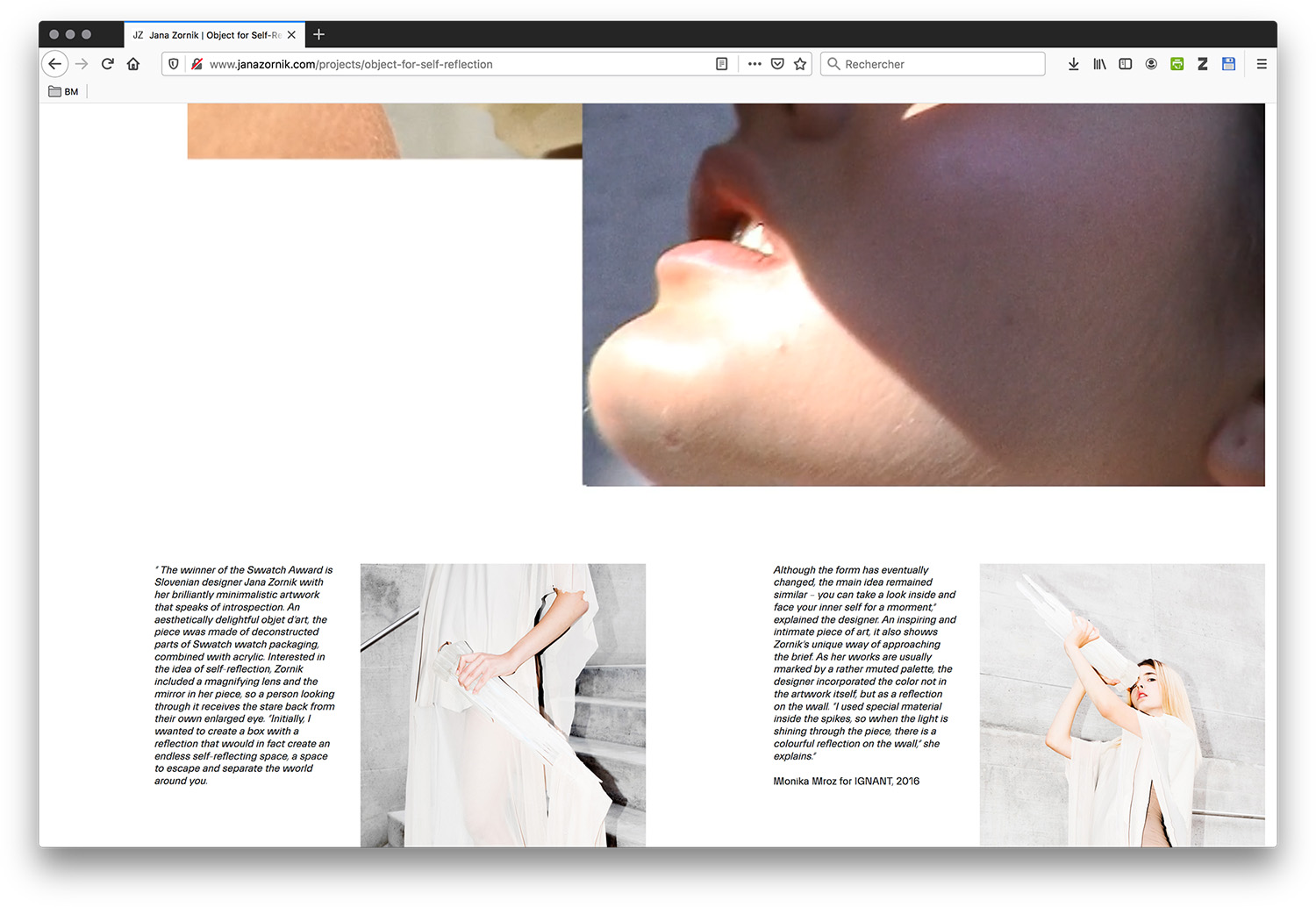This screenshot has width=1316, height=907.
Task: Open the Firefox home page
Action: pyautogui.click(x=133, y=64)
